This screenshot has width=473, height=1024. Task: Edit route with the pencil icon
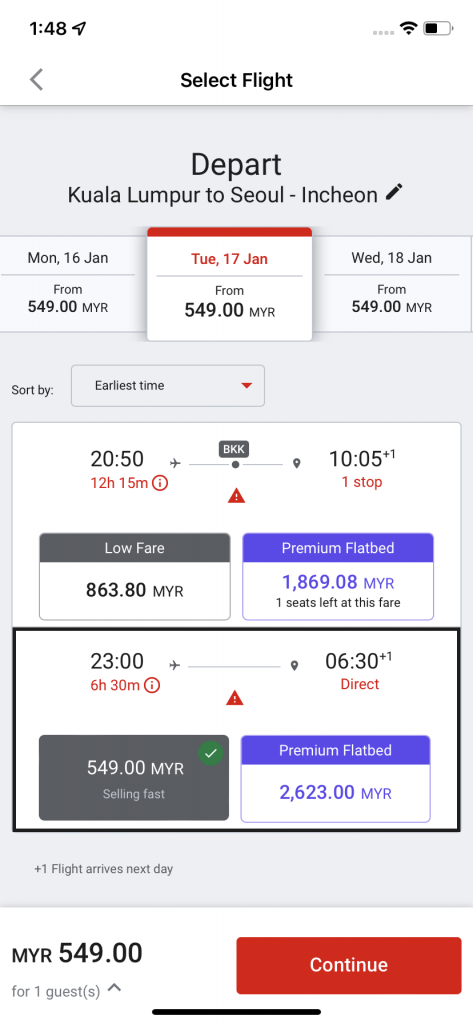(394, 193)
